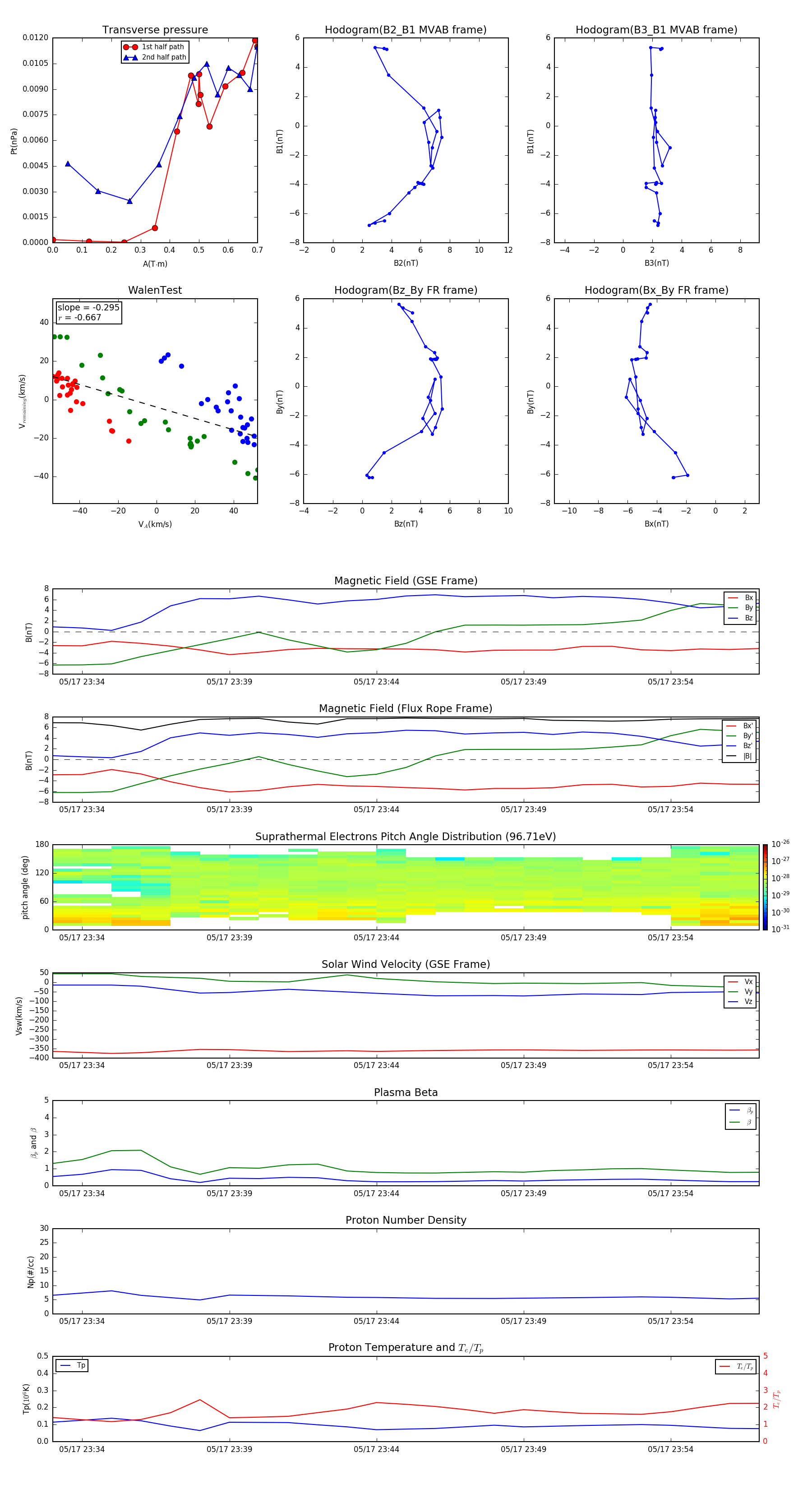Select the Vx legend entry
Image resolution: width=812 pixels, height=1489 pixels.
[740, 981]
